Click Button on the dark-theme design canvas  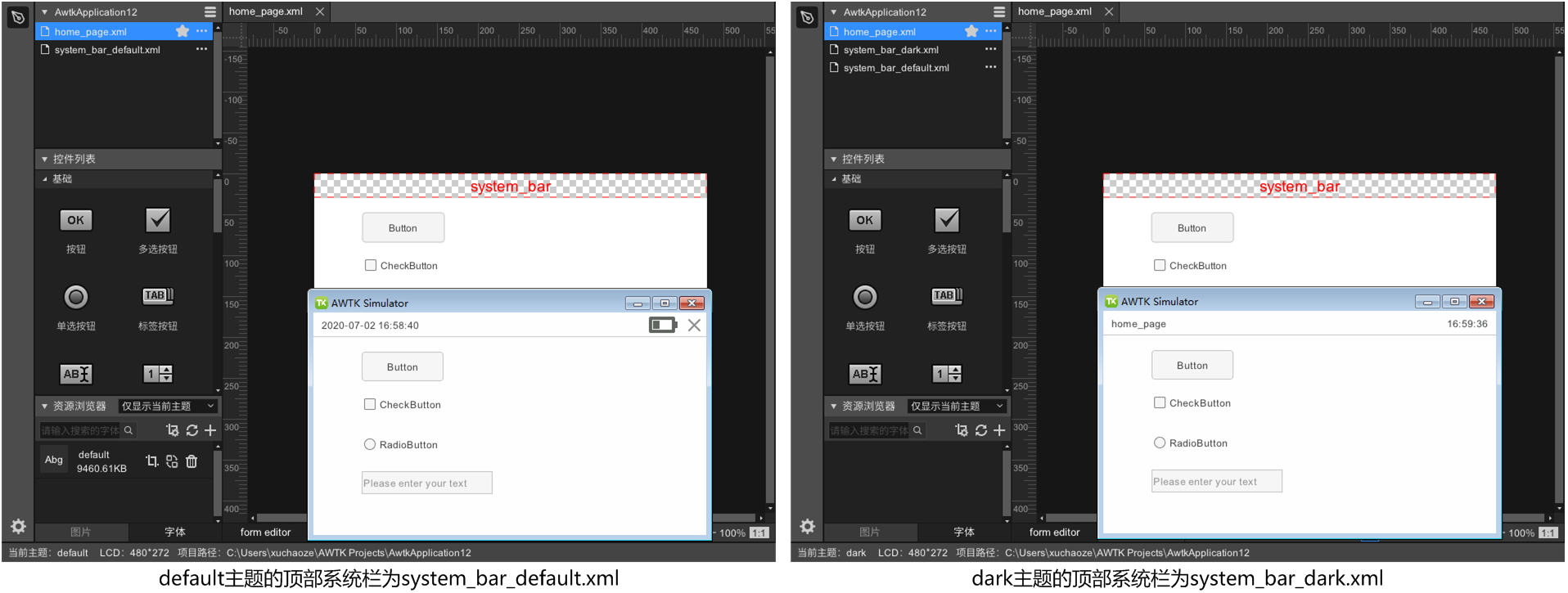1192,227
